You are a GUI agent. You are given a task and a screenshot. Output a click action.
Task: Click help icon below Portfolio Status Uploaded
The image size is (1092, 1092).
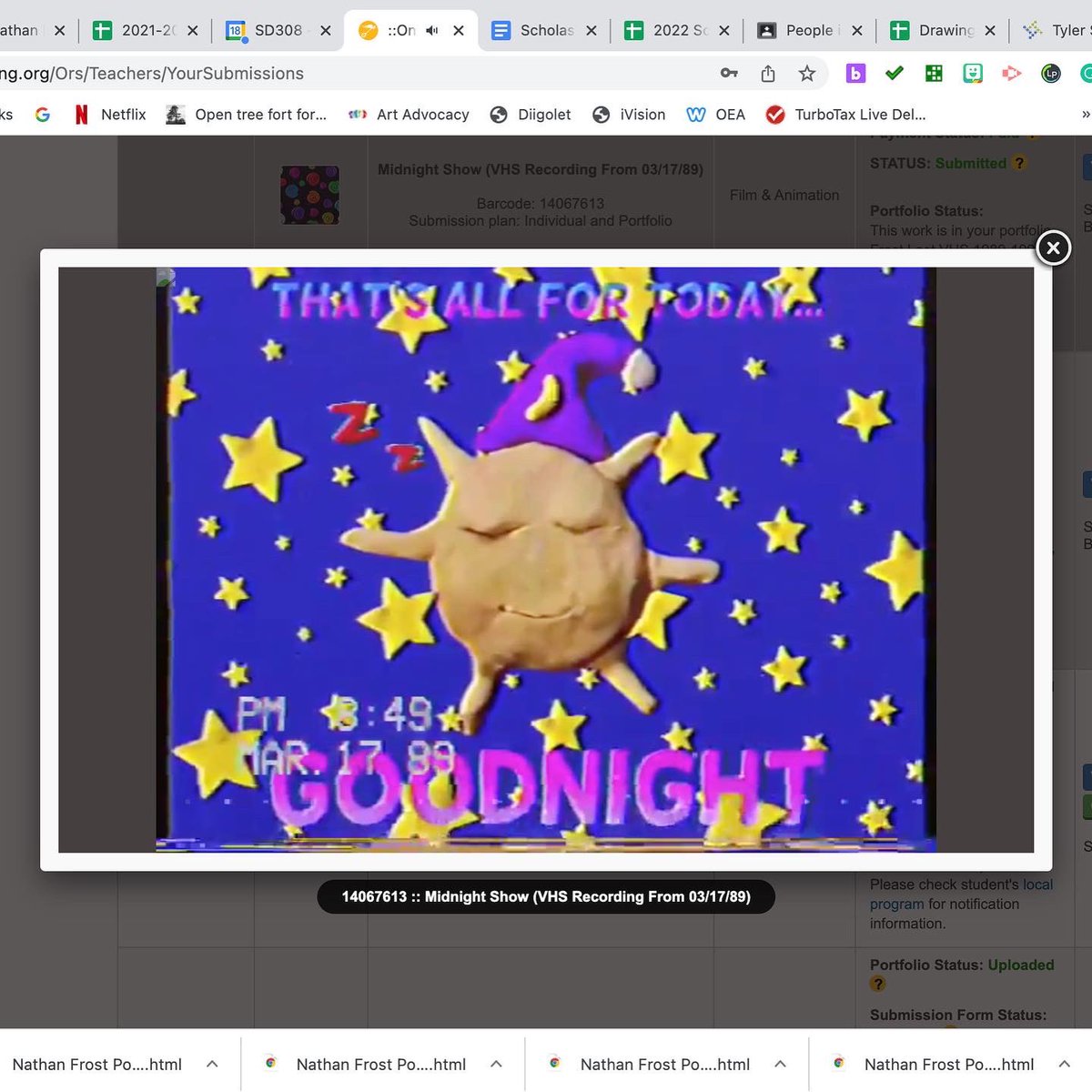tap(877, 984)
